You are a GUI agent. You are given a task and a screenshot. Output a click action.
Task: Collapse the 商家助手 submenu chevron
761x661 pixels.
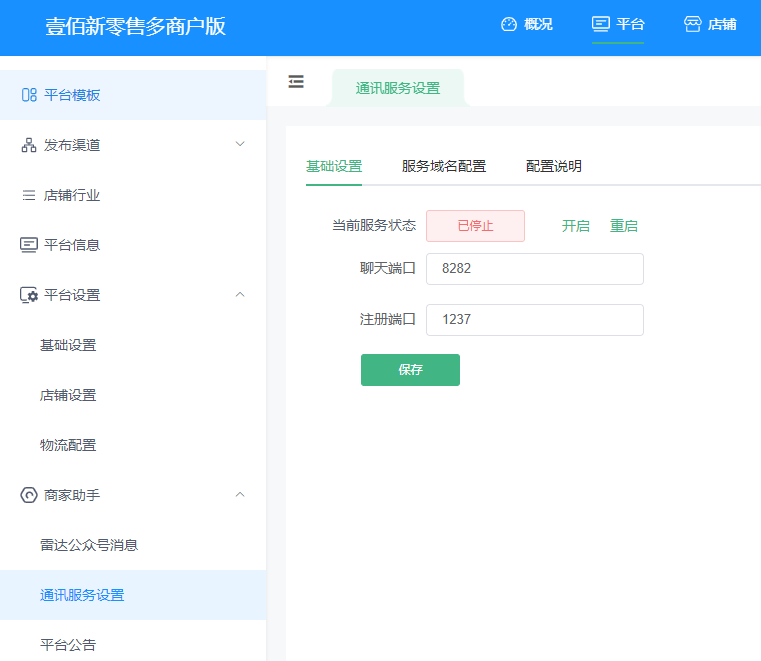point(240,495)
